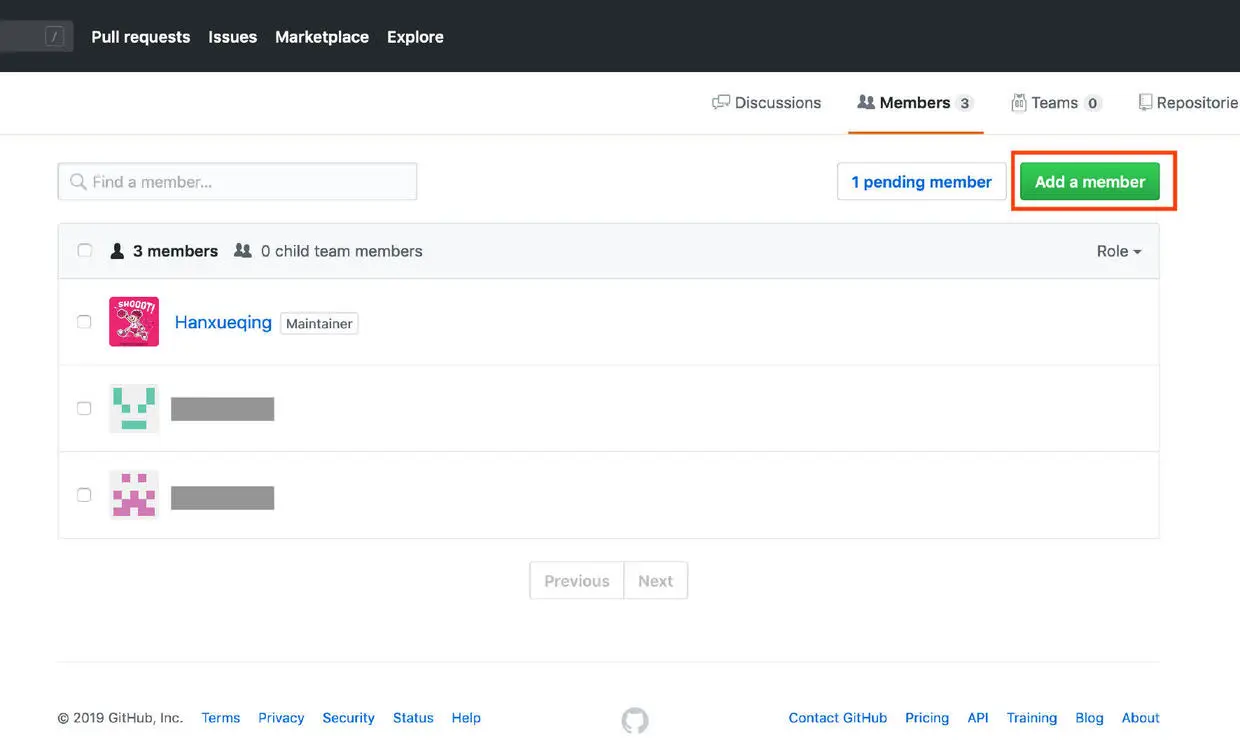Image resolution: width=1240 pixels, height=756 pixels.
Task: Open the Privacy footer link
Action: 281,718
